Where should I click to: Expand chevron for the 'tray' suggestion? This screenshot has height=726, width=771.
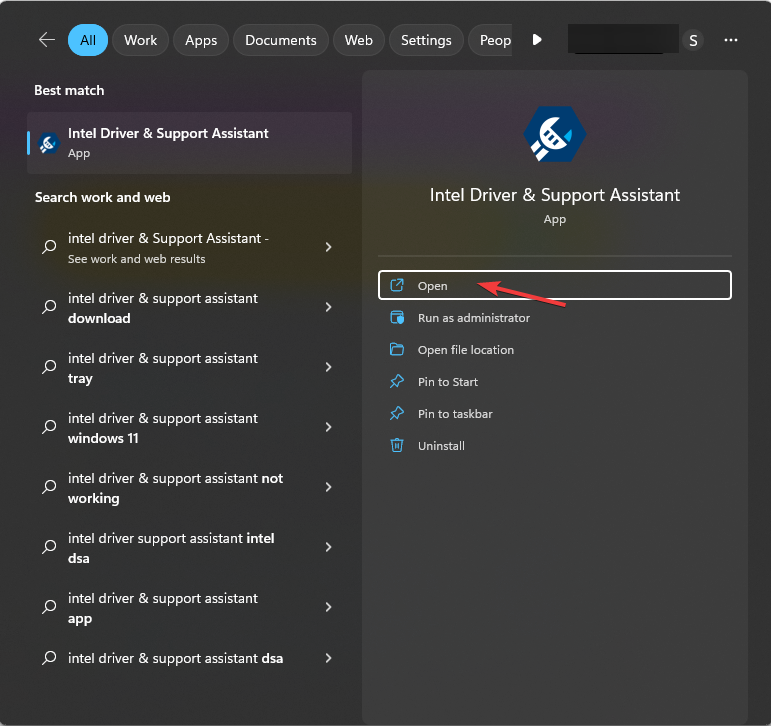point(328,367)
